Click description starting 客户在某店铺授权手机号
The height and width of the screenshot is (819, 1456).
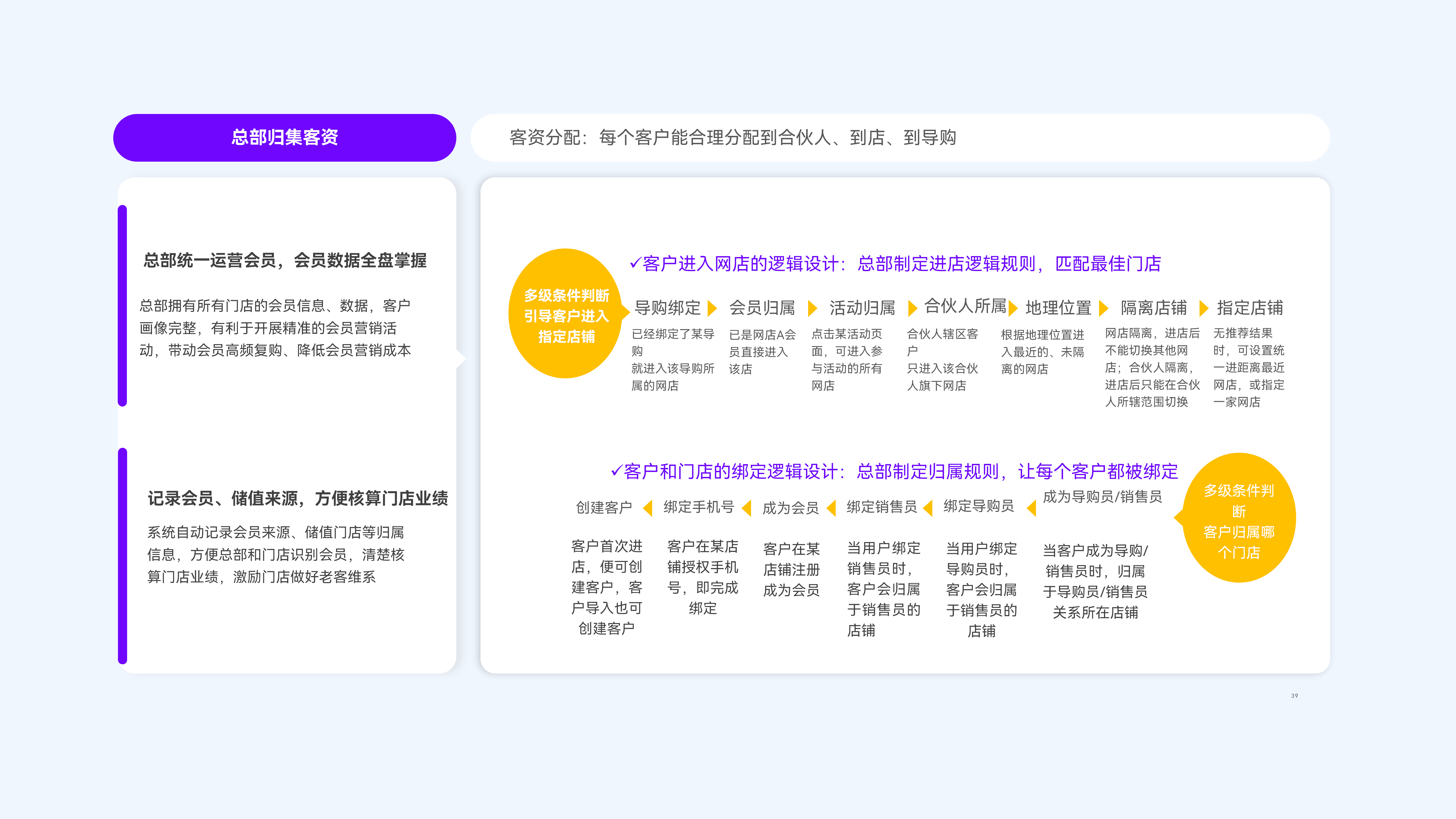(702, 577)
